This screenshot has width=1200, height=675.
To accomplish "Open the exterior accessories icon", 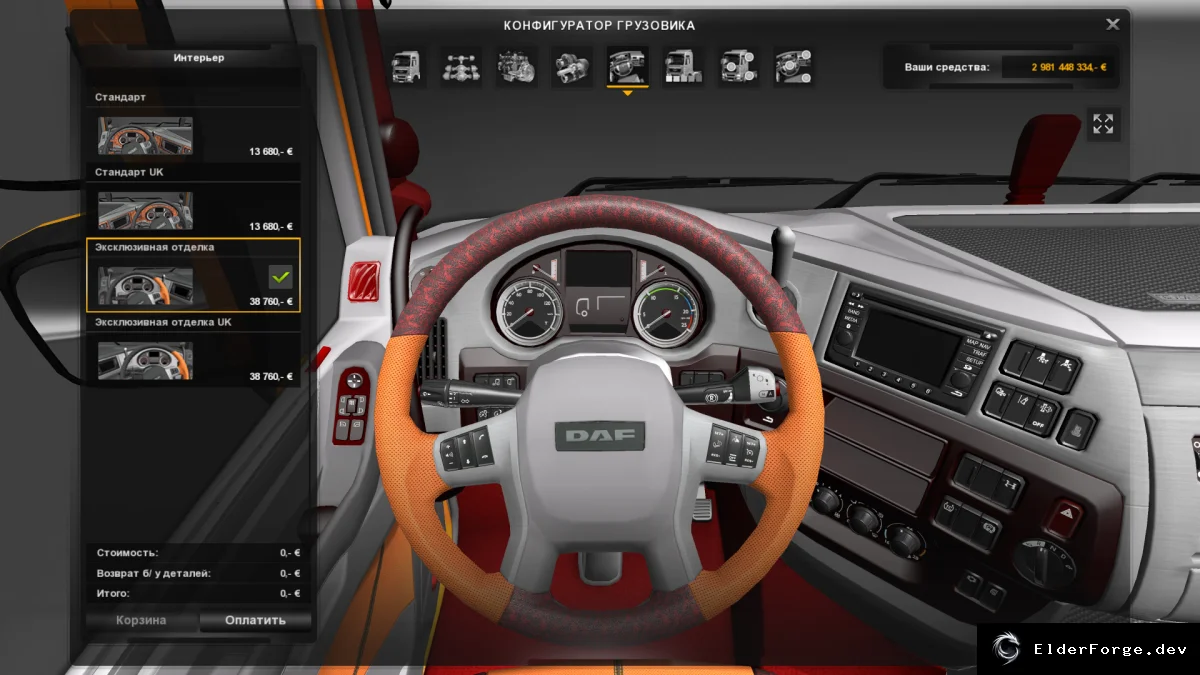I will coord(738,67).
